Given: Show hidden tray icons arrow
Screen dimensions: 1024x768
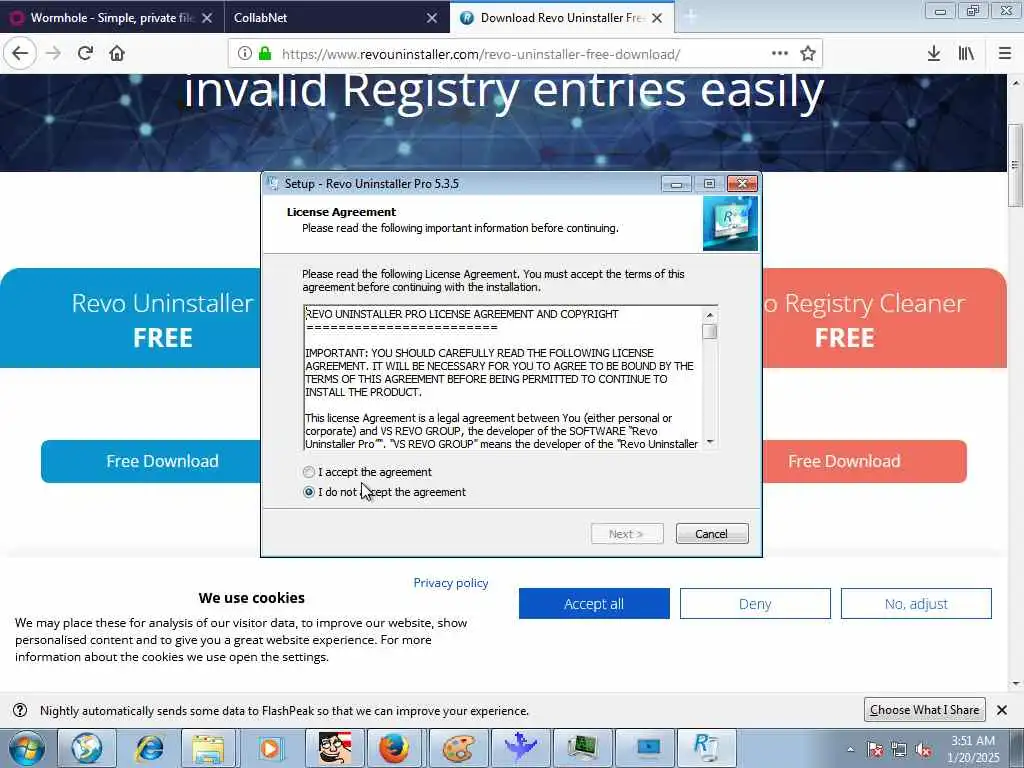Looking at the screenshot, I should (x=850, y=749).
